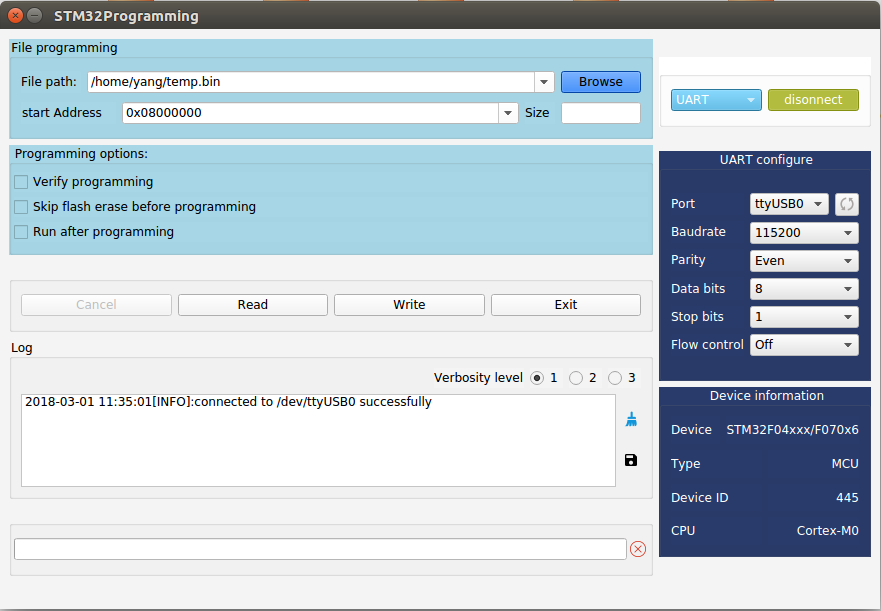Click the start Address field
Viewport: 881px width, 611px height.
(x=310, y=113)
